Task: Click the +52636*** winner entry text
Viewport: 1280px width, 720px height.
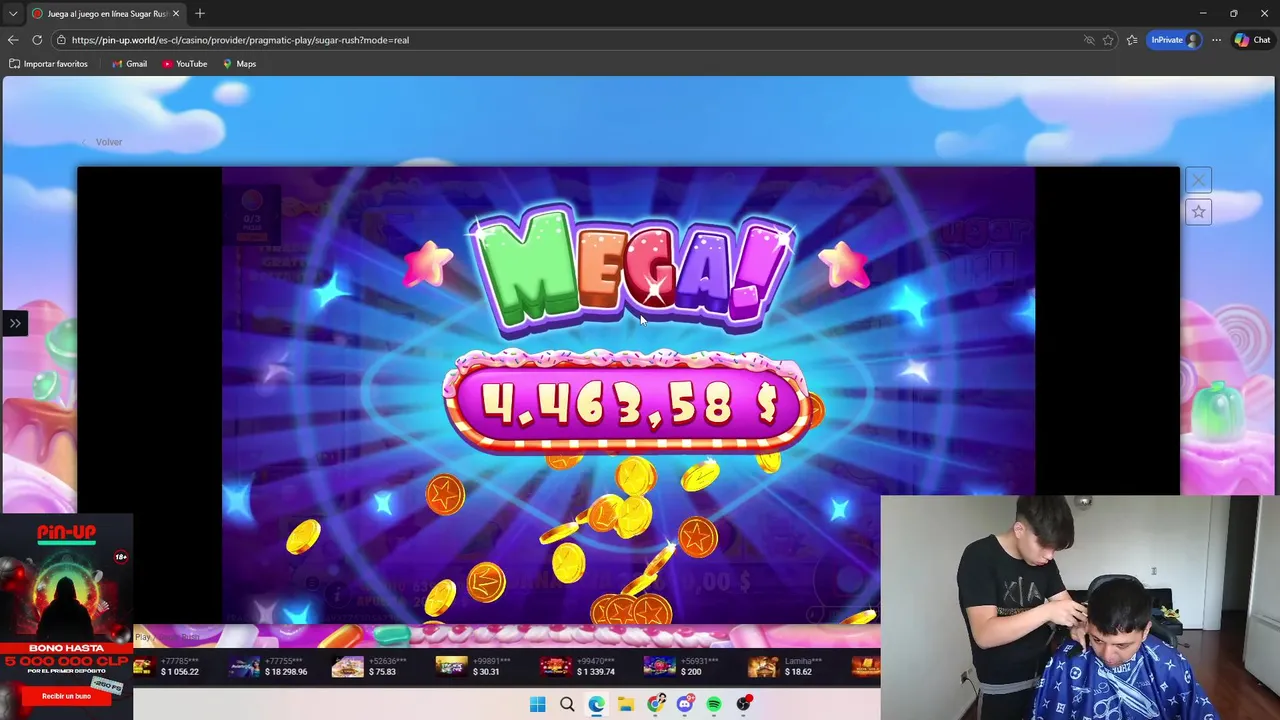Action: [x=388, y=661]
